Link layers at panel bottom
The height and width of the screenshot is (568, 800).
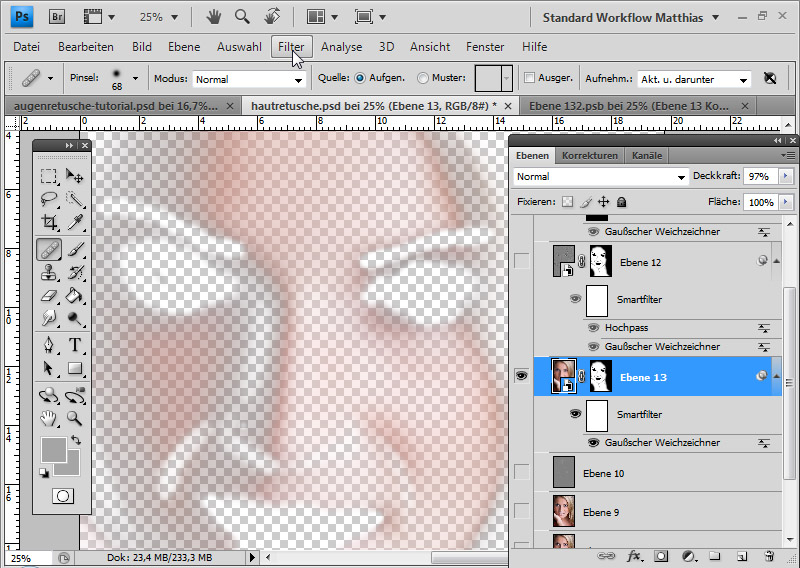tap(606, 556)
